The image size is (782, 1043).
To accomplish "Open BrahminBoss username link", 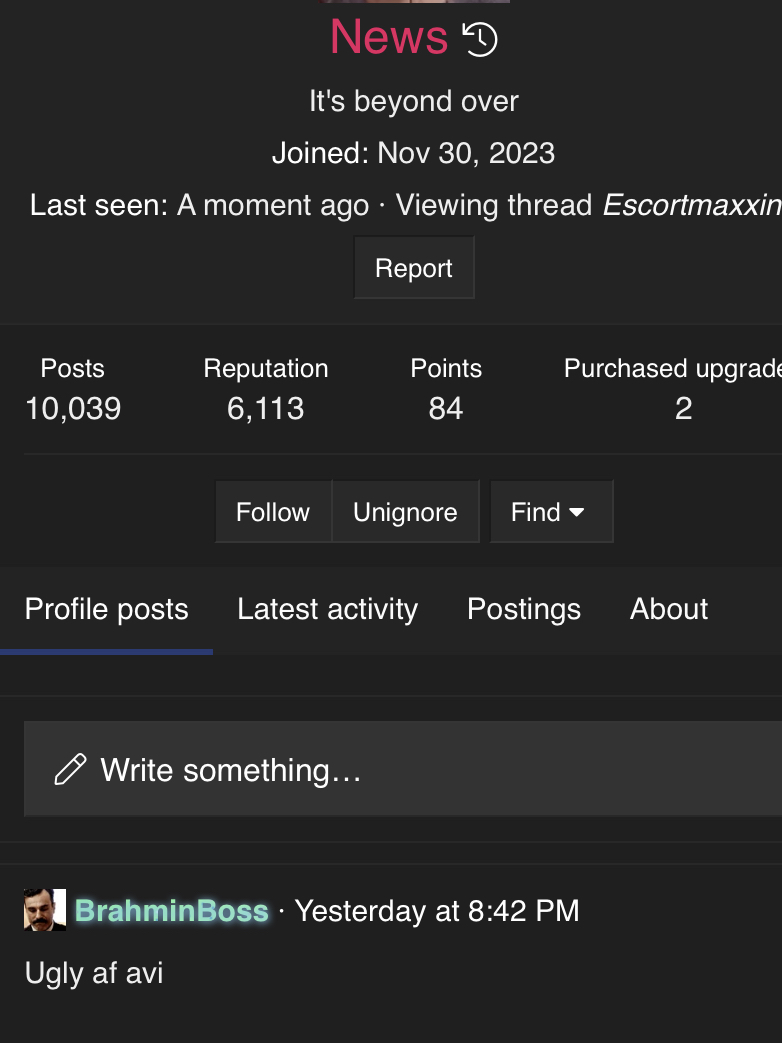I will (x=172, y=911).
